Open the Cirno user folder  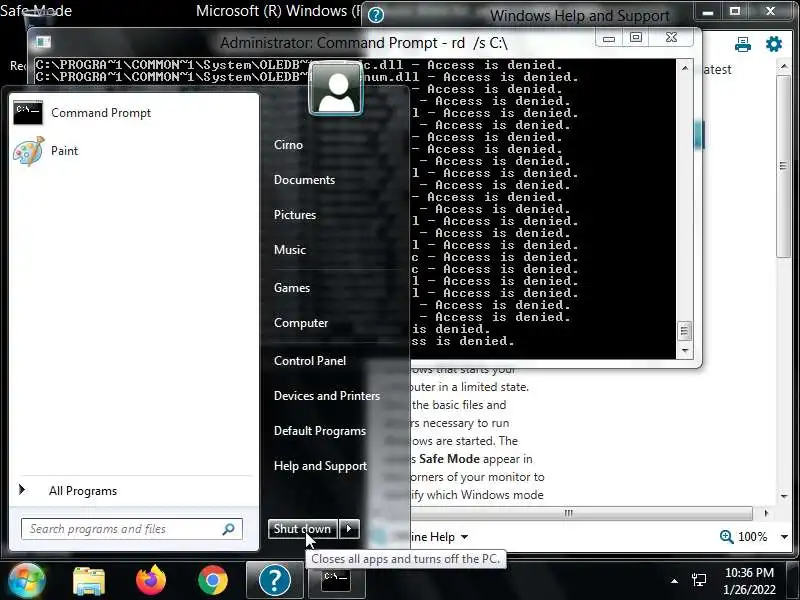pyautogui.click(x=288, y=145)
